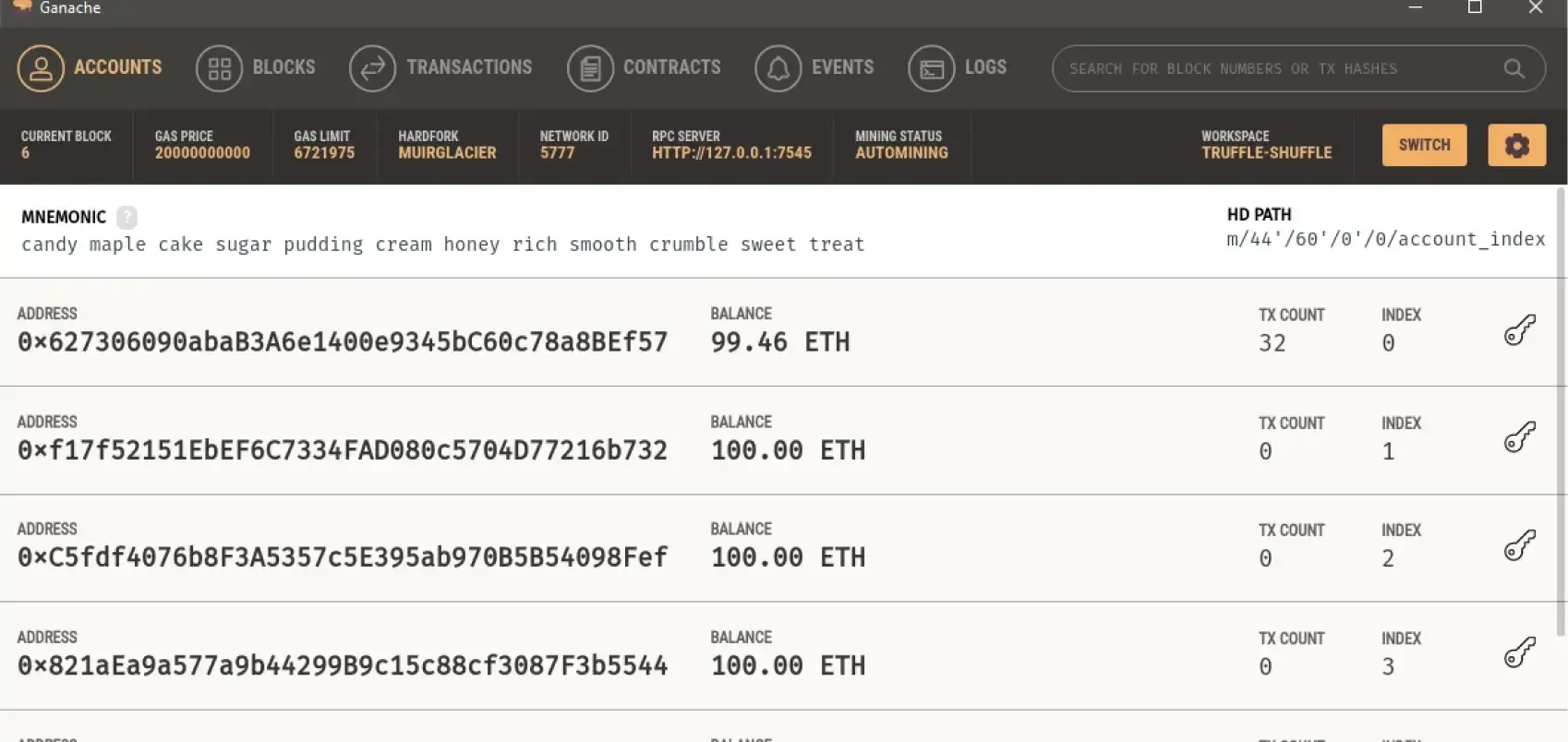
Task: Click gas limit value 6721975
Action: [x=324, y=153]
